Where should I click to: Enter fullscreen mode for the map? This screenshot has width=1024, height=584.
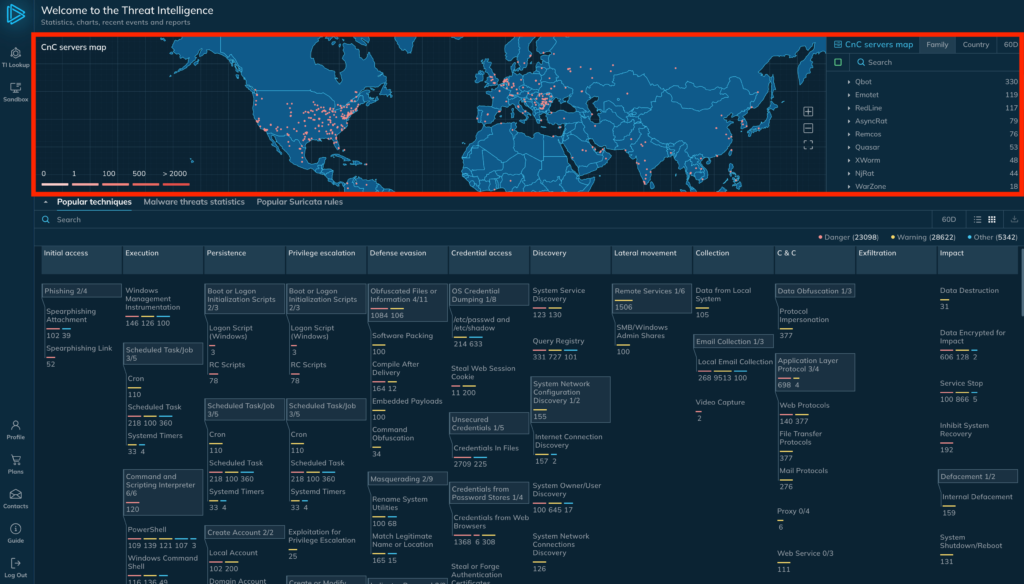[808, 145]
